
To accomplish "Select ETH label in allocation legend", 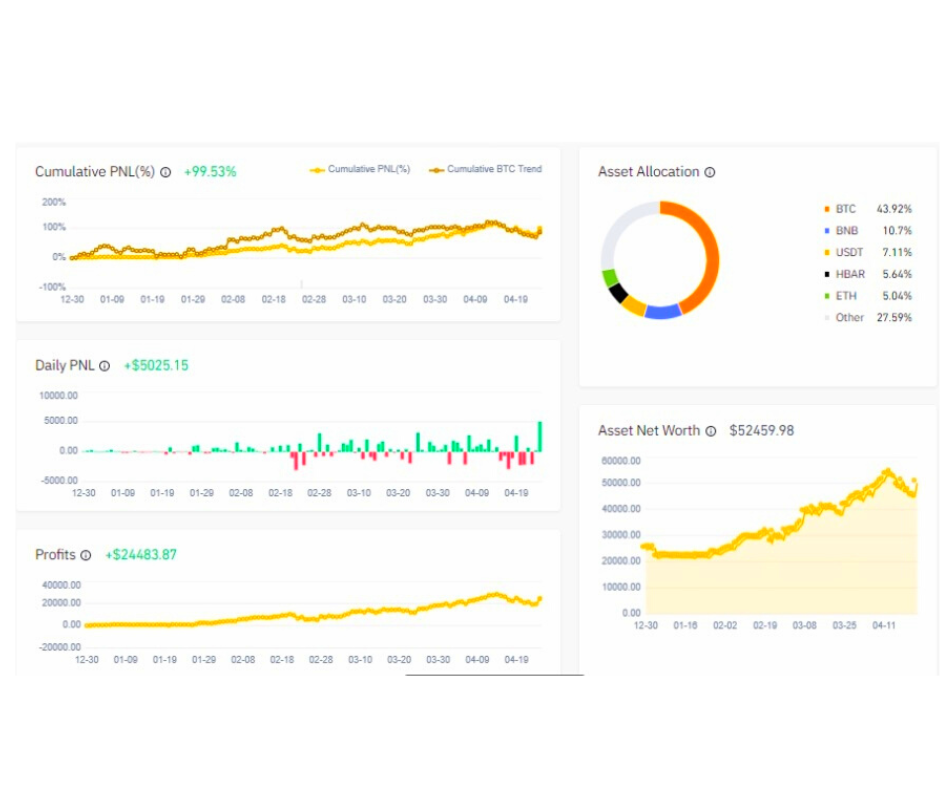I will pyautogui.click(x=846, y=296).
